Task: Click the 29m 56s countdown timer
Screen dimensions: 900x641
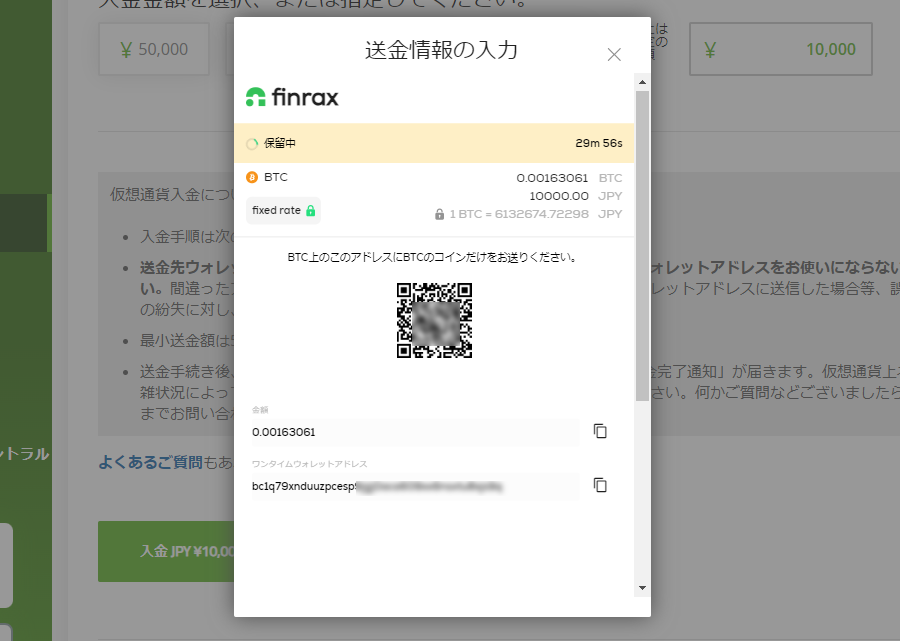Action: [x=599, y=143]
